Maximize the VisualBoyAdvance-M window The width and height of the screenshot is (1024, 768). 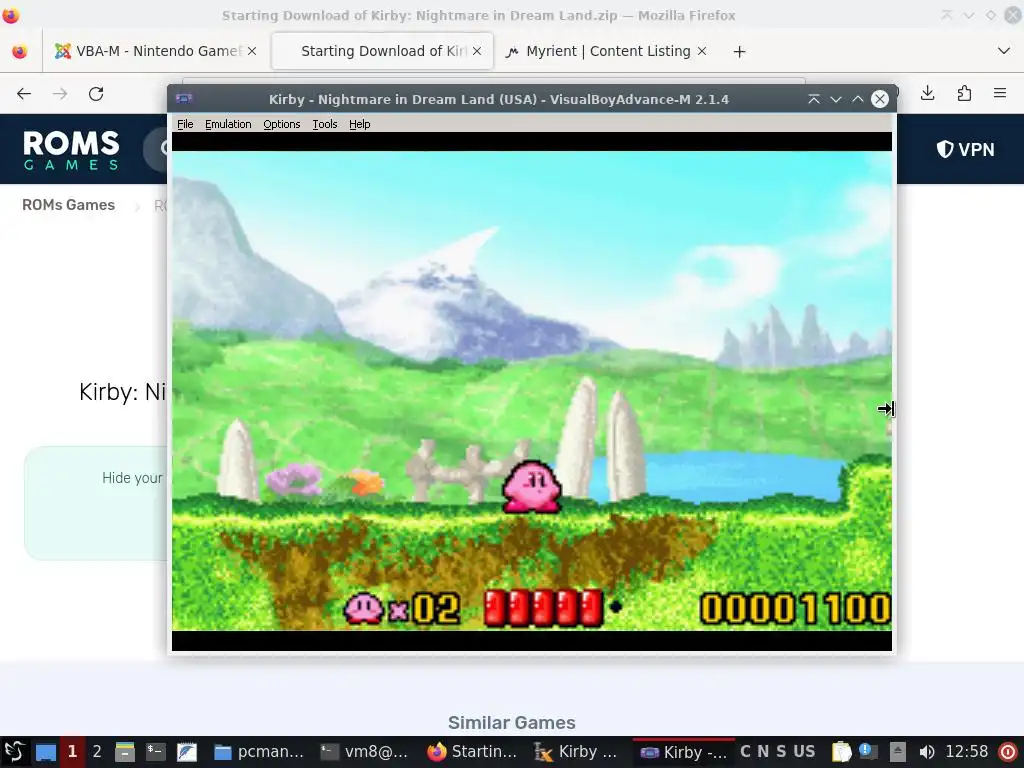coord(858,99)
